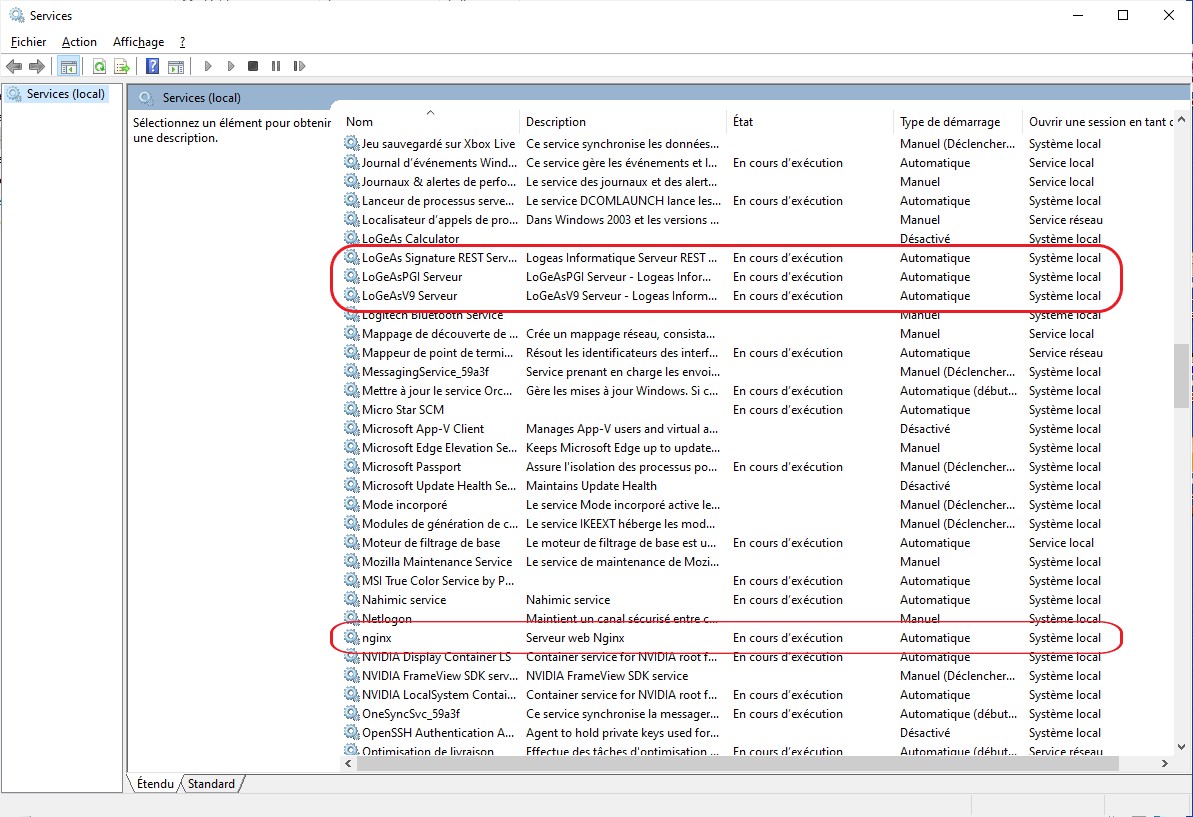Click the horizontal scrollbar right arrow
This screenshot has height=817, width=1193.
[x=1164, y=763]
